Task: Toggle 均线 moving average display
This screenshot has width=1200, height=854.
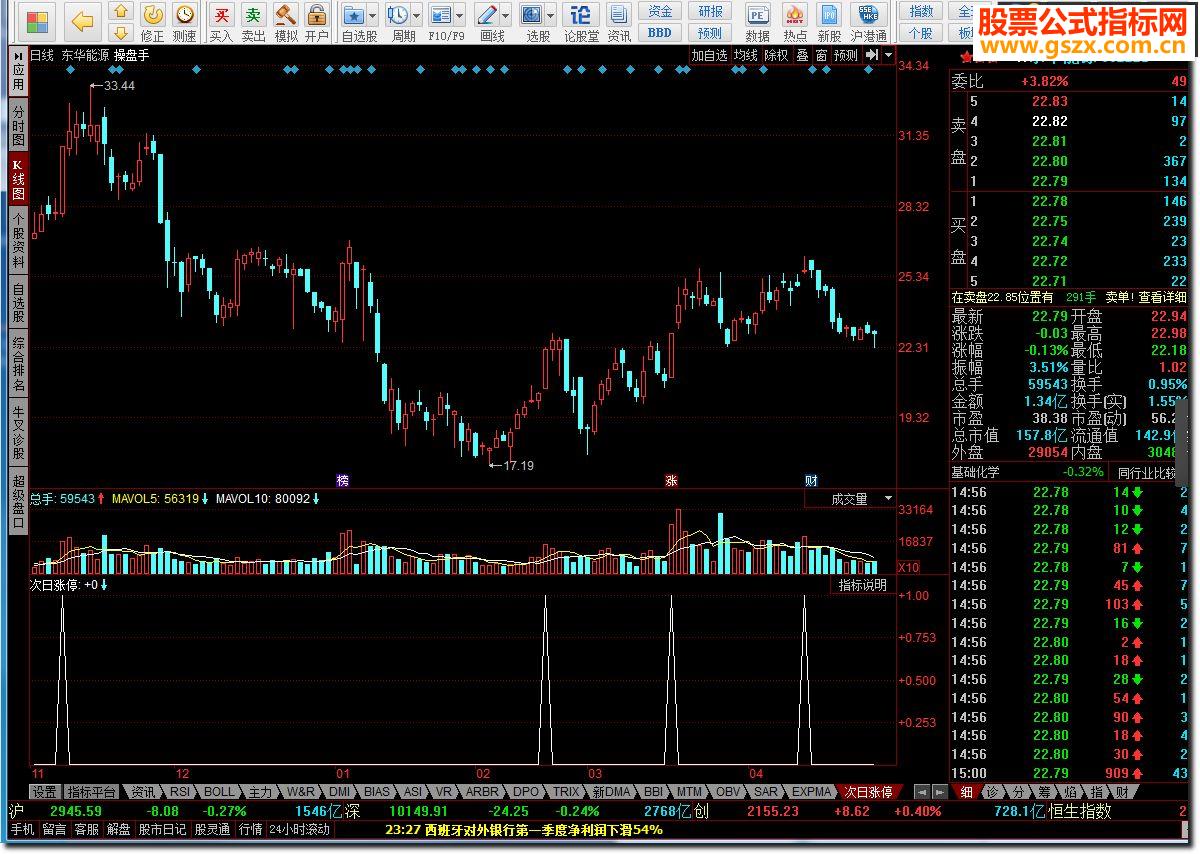Action: pyautogui.click(x=746, y=56)
